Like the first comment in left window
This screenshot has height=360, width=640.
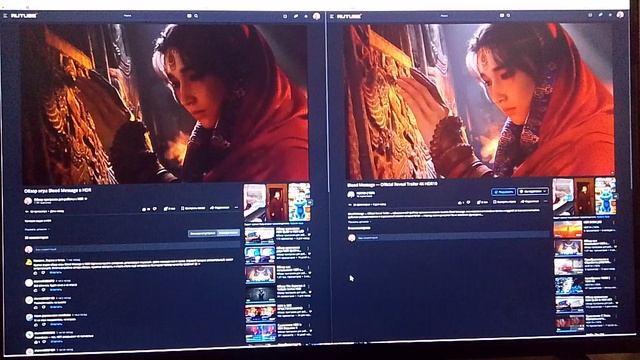click(36, 272)
